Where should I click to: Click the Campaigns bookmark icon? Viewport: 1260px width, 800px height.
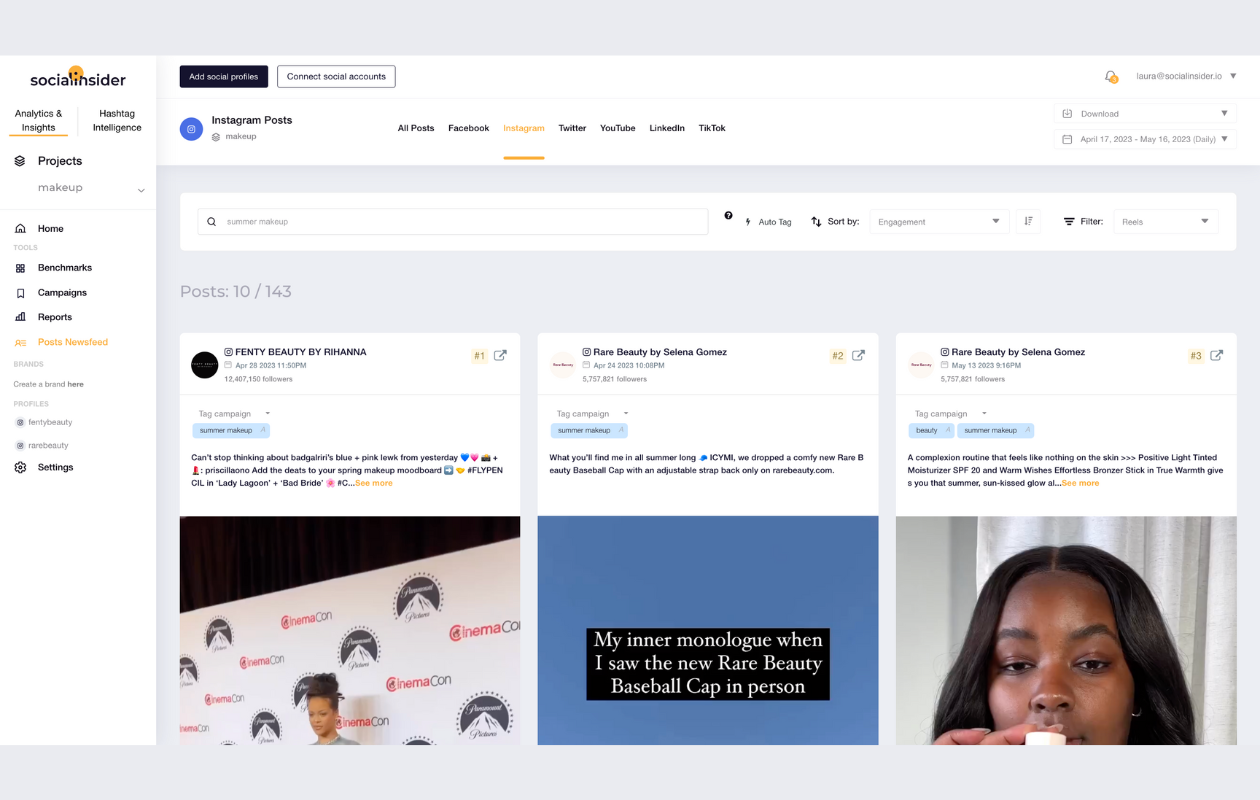coord(20,293)
